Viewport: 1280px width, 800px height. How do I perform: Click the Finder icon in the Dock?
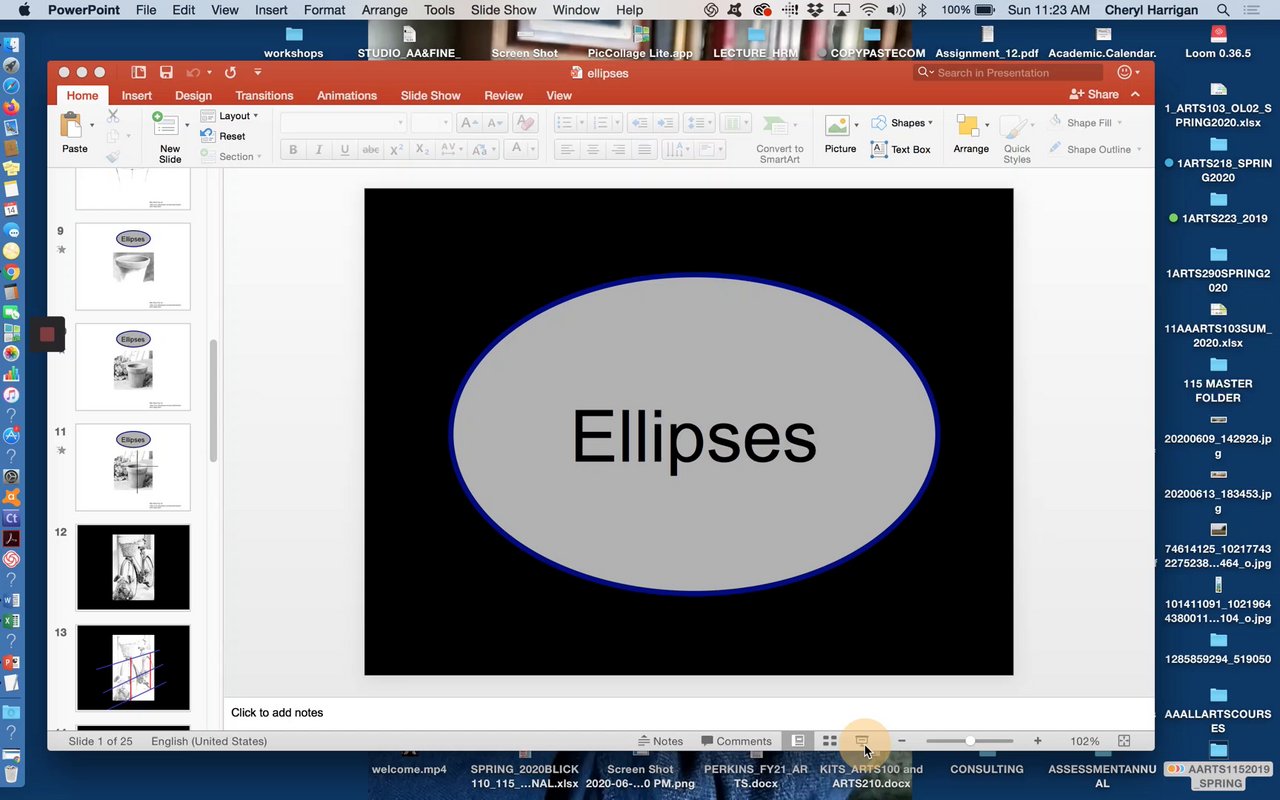point(11,45)
